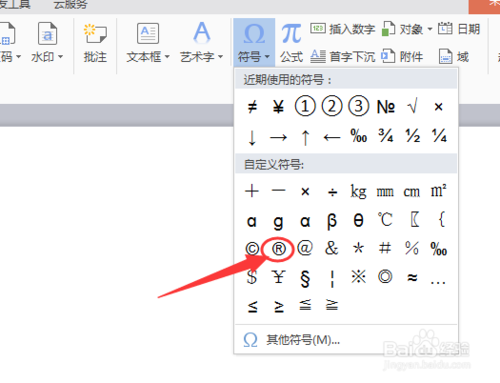
Task: Click 首字下沉 drop cap
Action: point(343,57)
